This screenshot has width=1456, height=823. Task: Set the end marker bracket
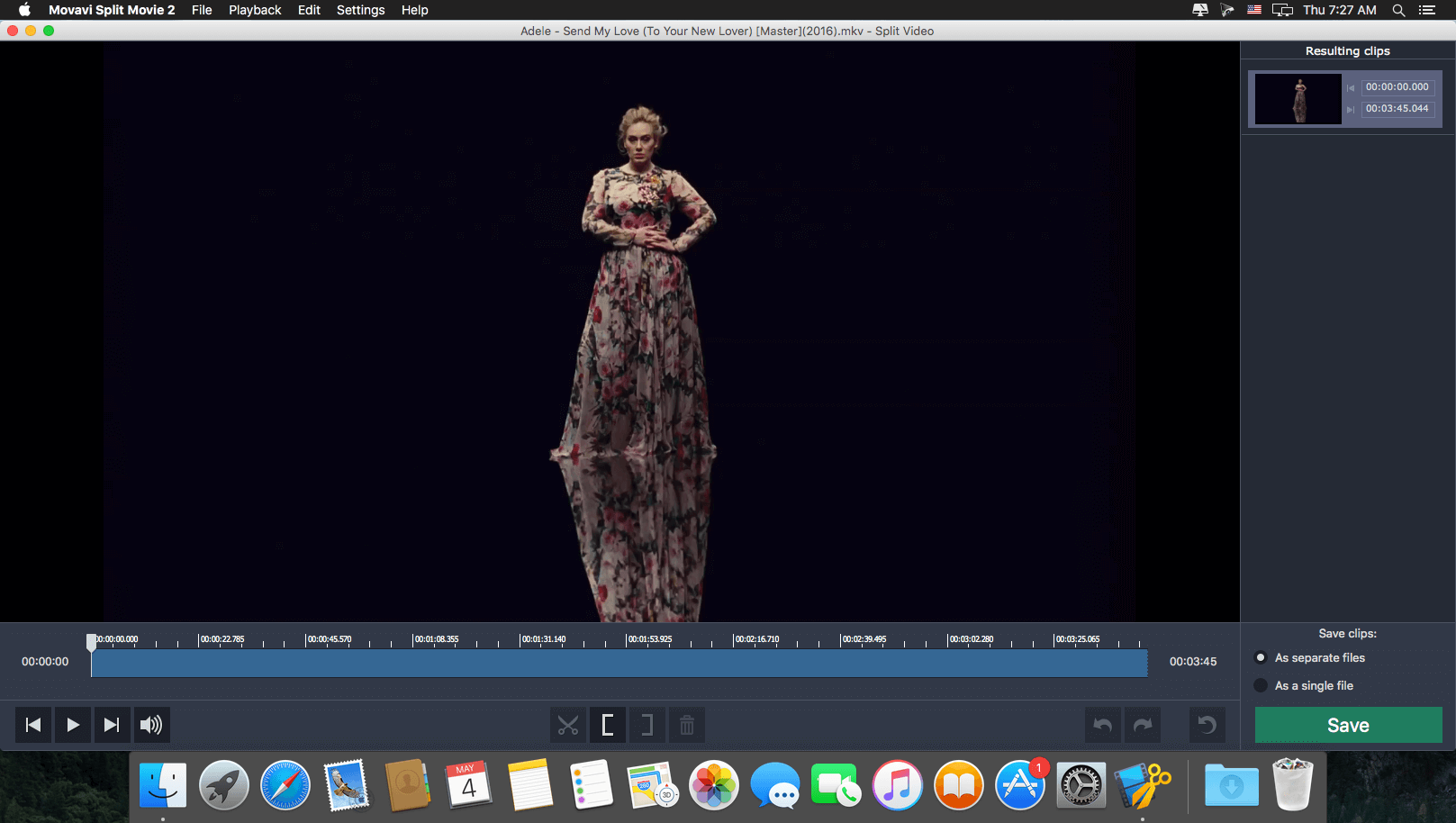point(647,725)
